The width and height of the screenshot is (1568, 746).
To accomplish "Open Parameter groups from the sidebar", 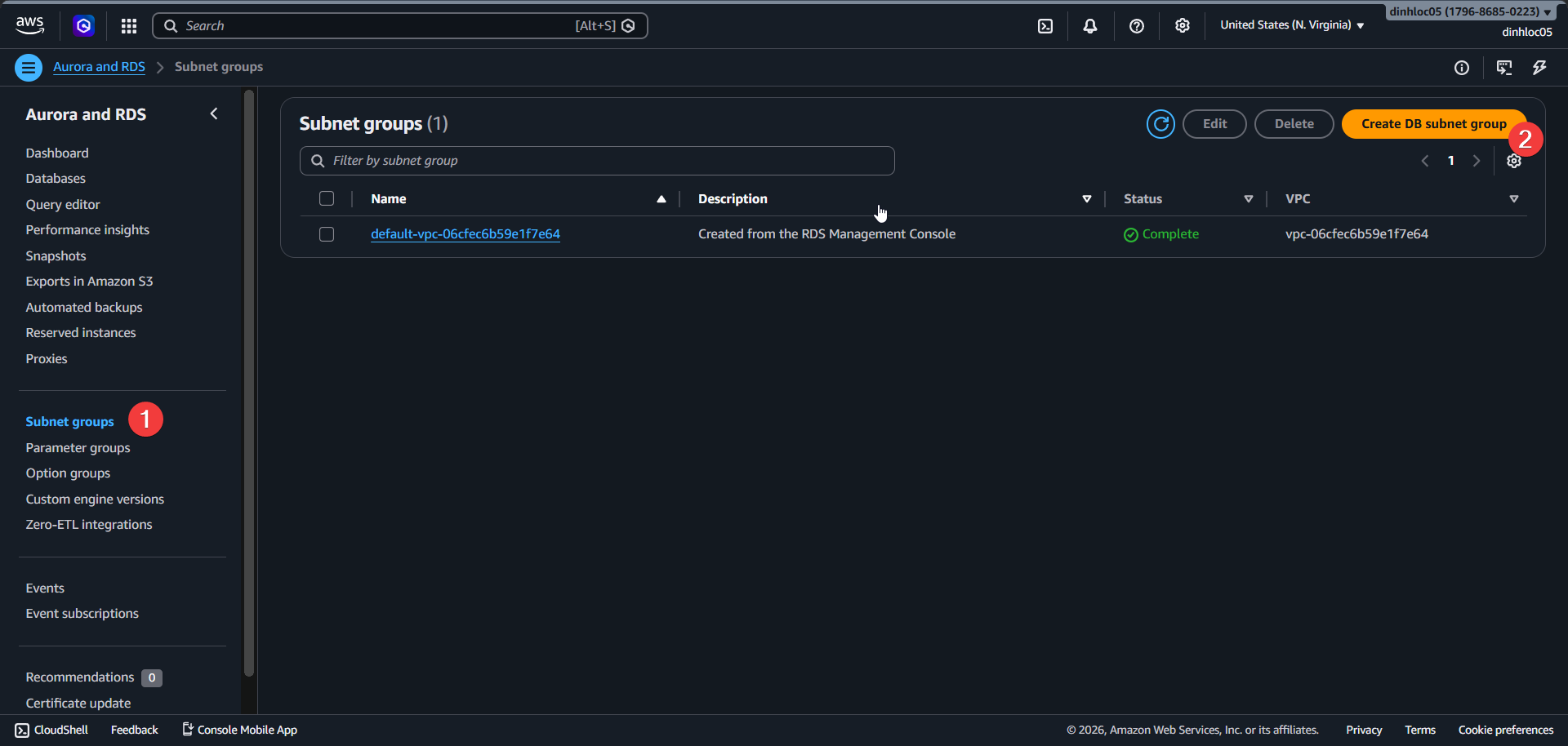I will pyautogui.click(x=78, y=447).
